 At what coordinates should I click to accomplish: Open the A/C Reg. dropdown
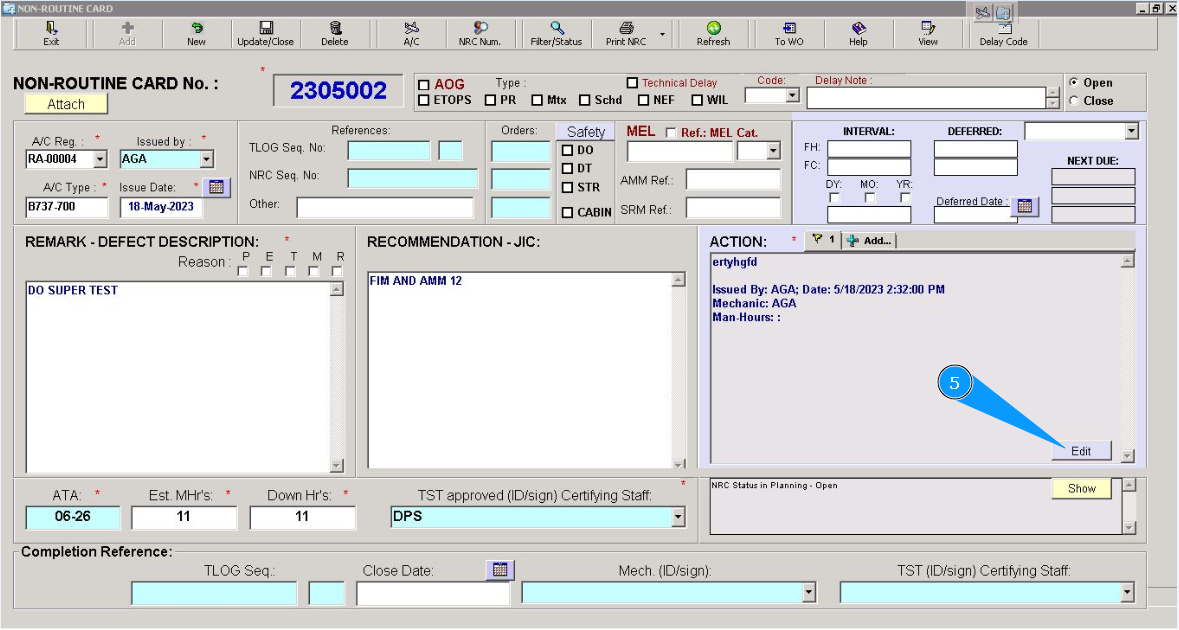[x=100, y=159]
